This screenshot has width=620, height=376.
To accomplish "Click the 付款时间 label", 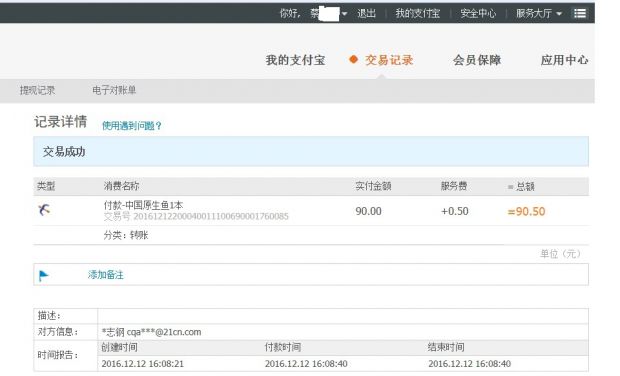I will (283, 348).
